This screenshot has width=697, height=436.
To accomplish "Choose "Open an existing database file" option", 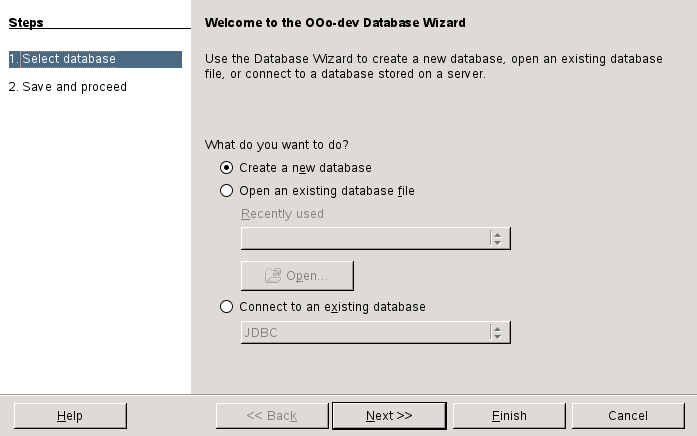I will click(227, 191).
